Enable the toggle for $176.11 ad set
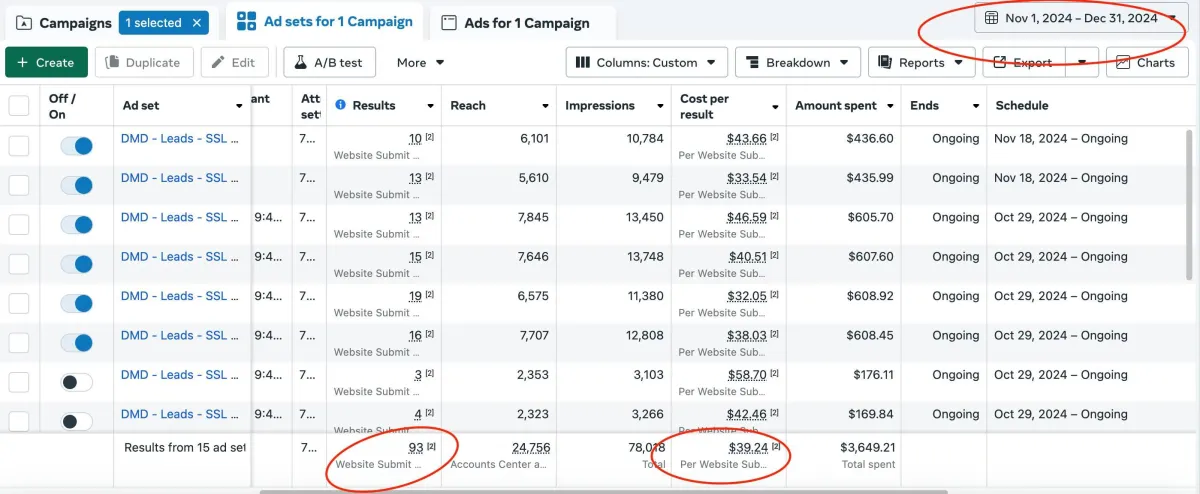This screenshot has width=1200, height=494. coord(76,382)
